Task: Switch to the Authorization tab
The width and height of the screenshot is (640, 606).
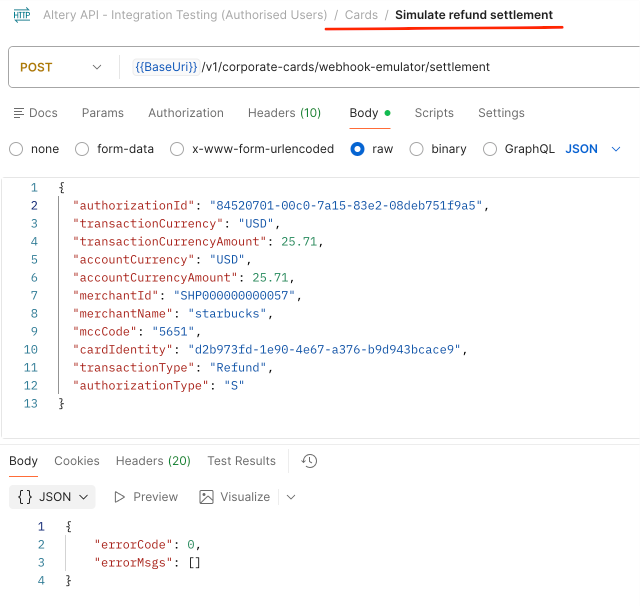Action: pyautogui.click(x=186, y=113)
